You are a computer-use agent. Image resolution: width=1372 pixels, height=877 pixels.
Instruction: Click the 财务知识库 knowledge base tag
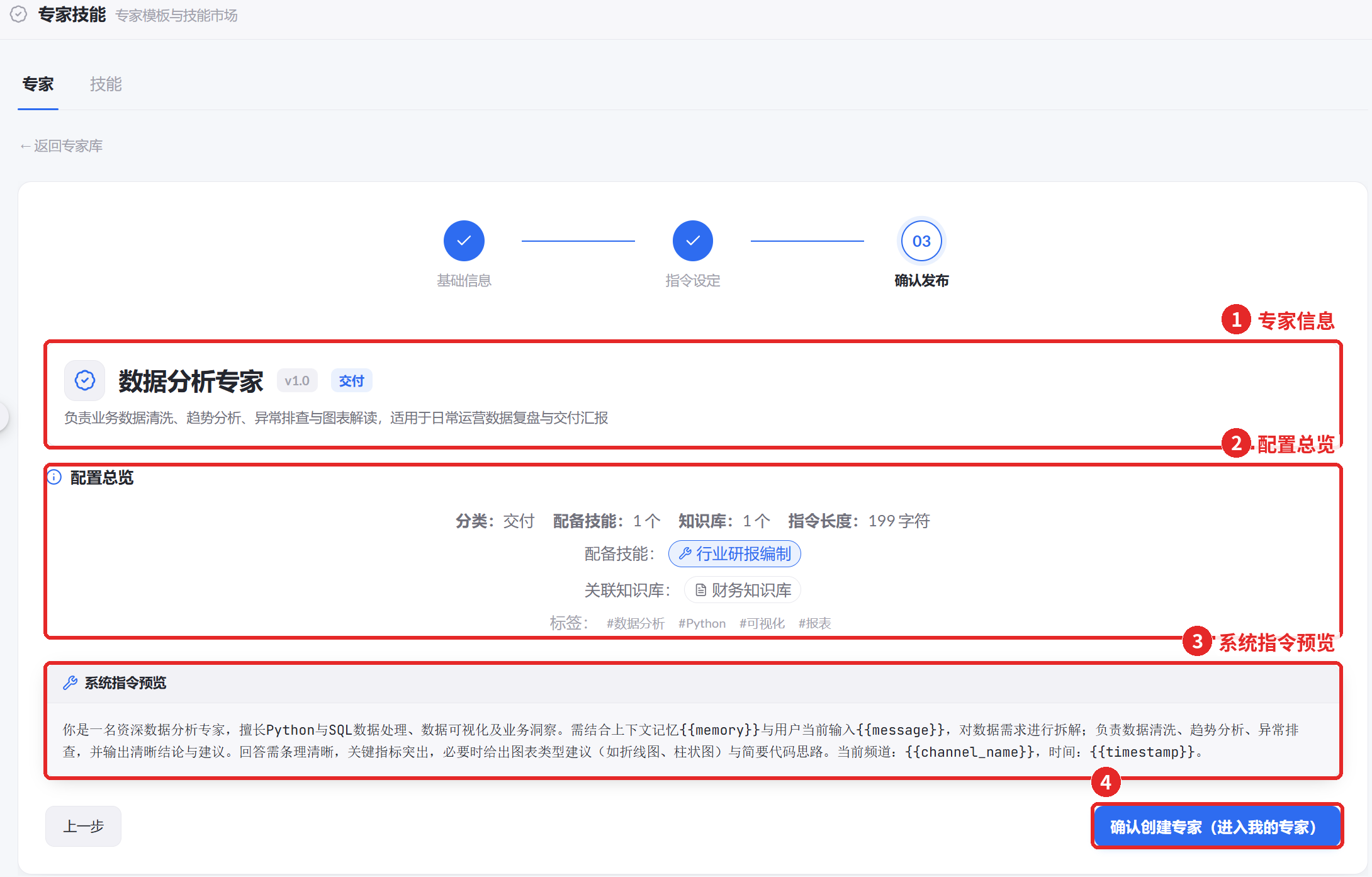(x=743, y=591)
